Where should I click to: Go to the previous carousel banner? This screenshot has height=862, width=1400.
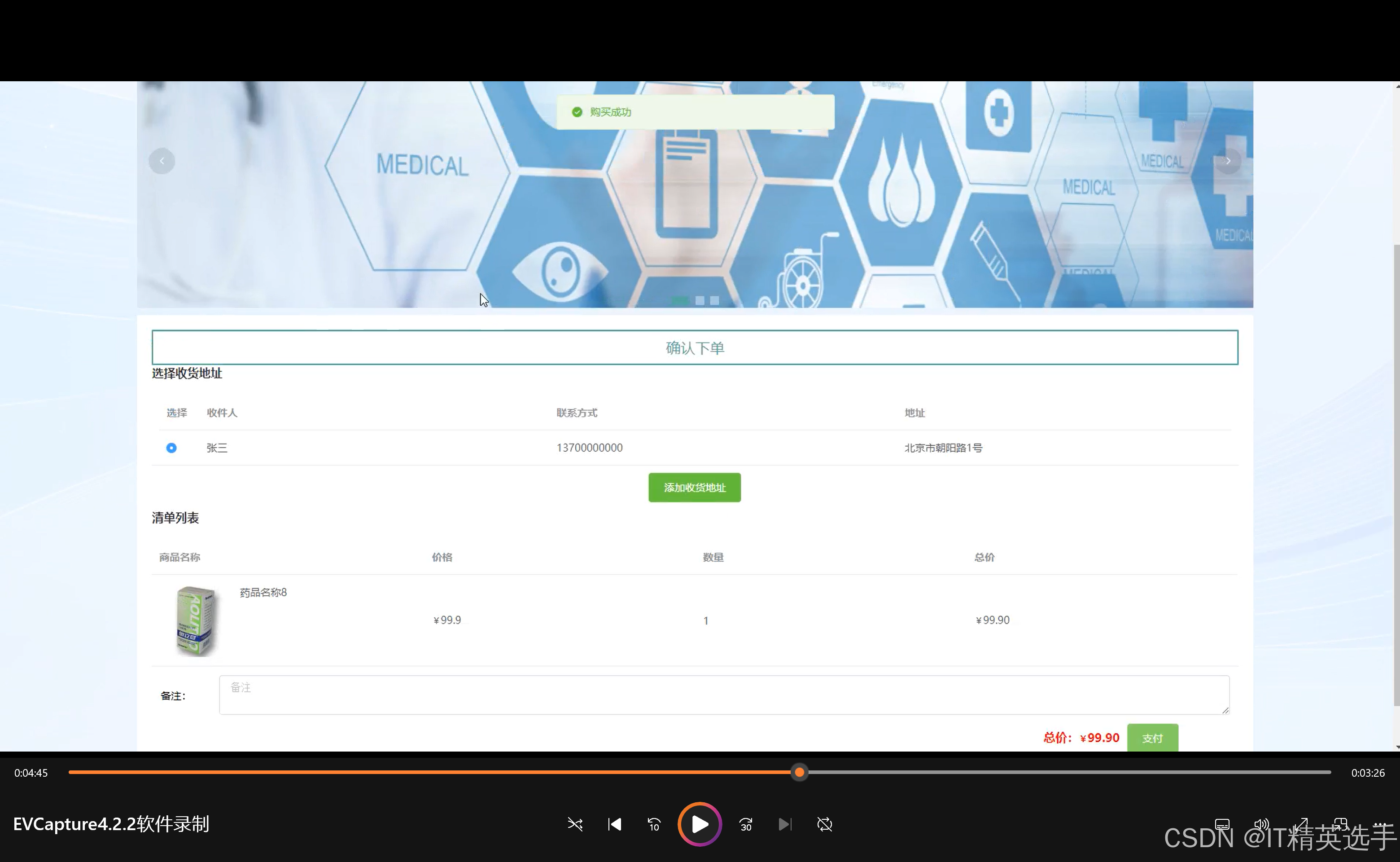click(x=162, y=161)
